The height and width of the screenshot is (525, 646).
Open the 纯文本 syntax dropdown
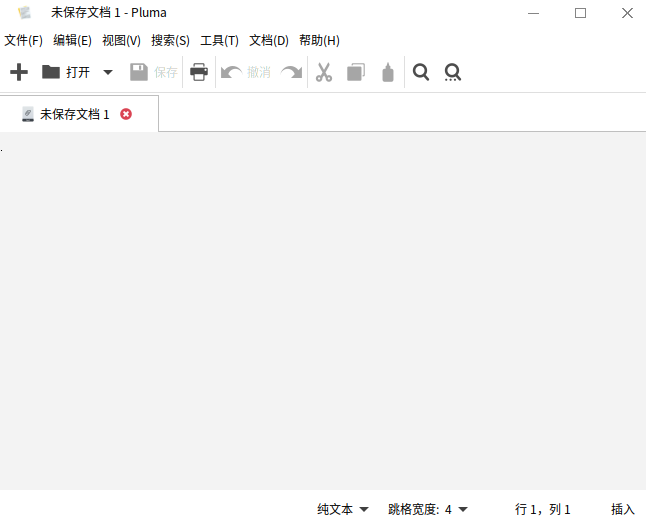click(343, 509)
